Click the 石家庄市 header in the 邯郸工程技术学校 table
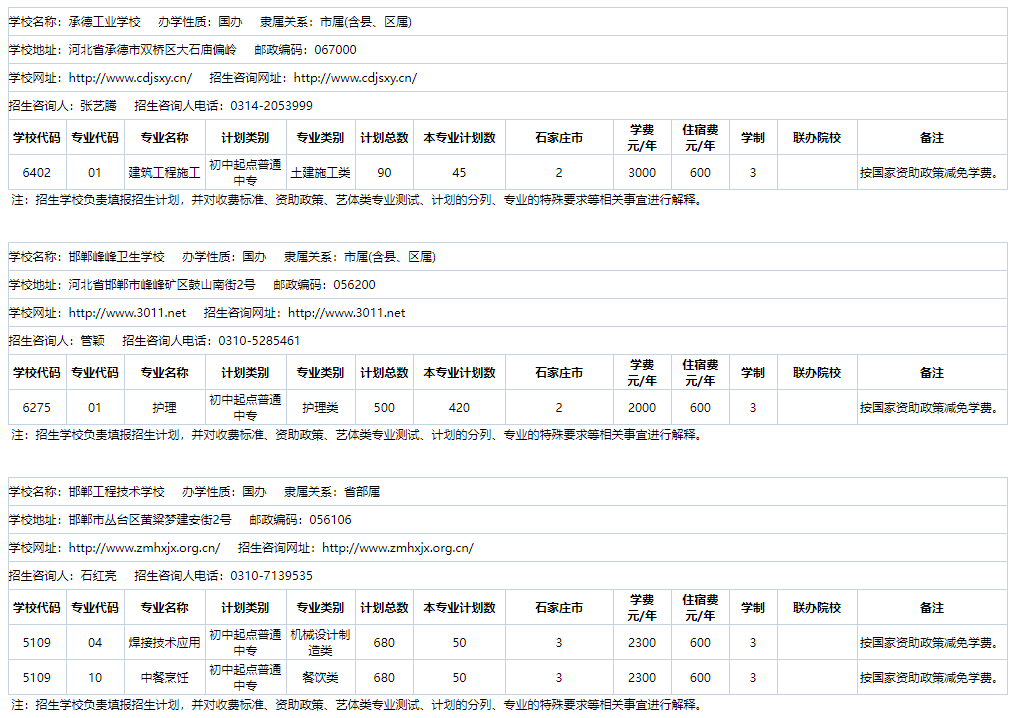Image resolution: width=1017 pixels, height=718 pixels. [x=558, y=607]
